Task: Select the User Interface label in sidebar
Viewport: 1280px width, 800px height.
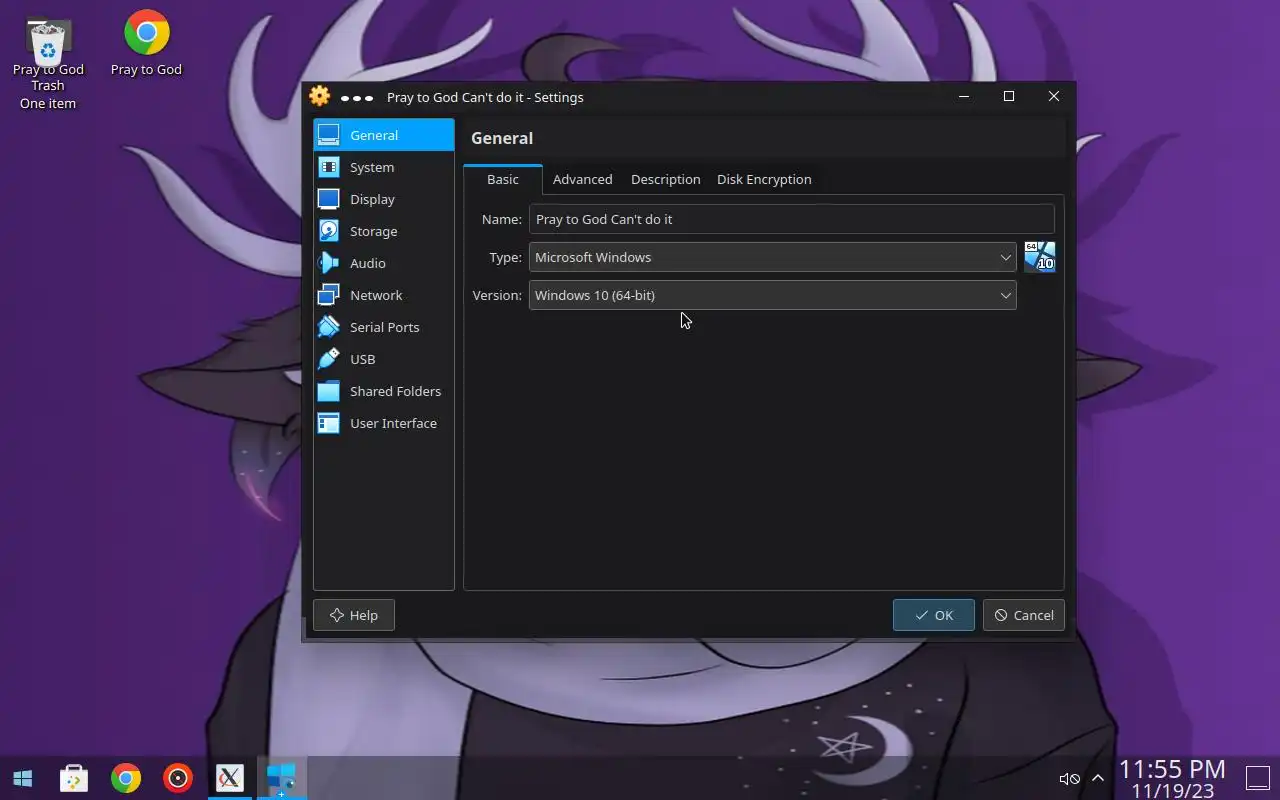Action: [393, 423]
